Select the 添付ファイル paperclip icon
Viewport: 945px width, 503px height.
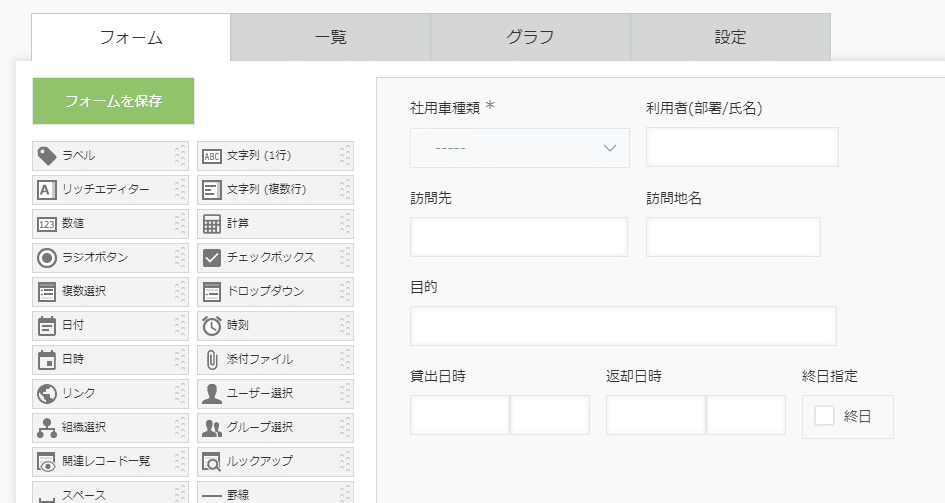(212, 360)
